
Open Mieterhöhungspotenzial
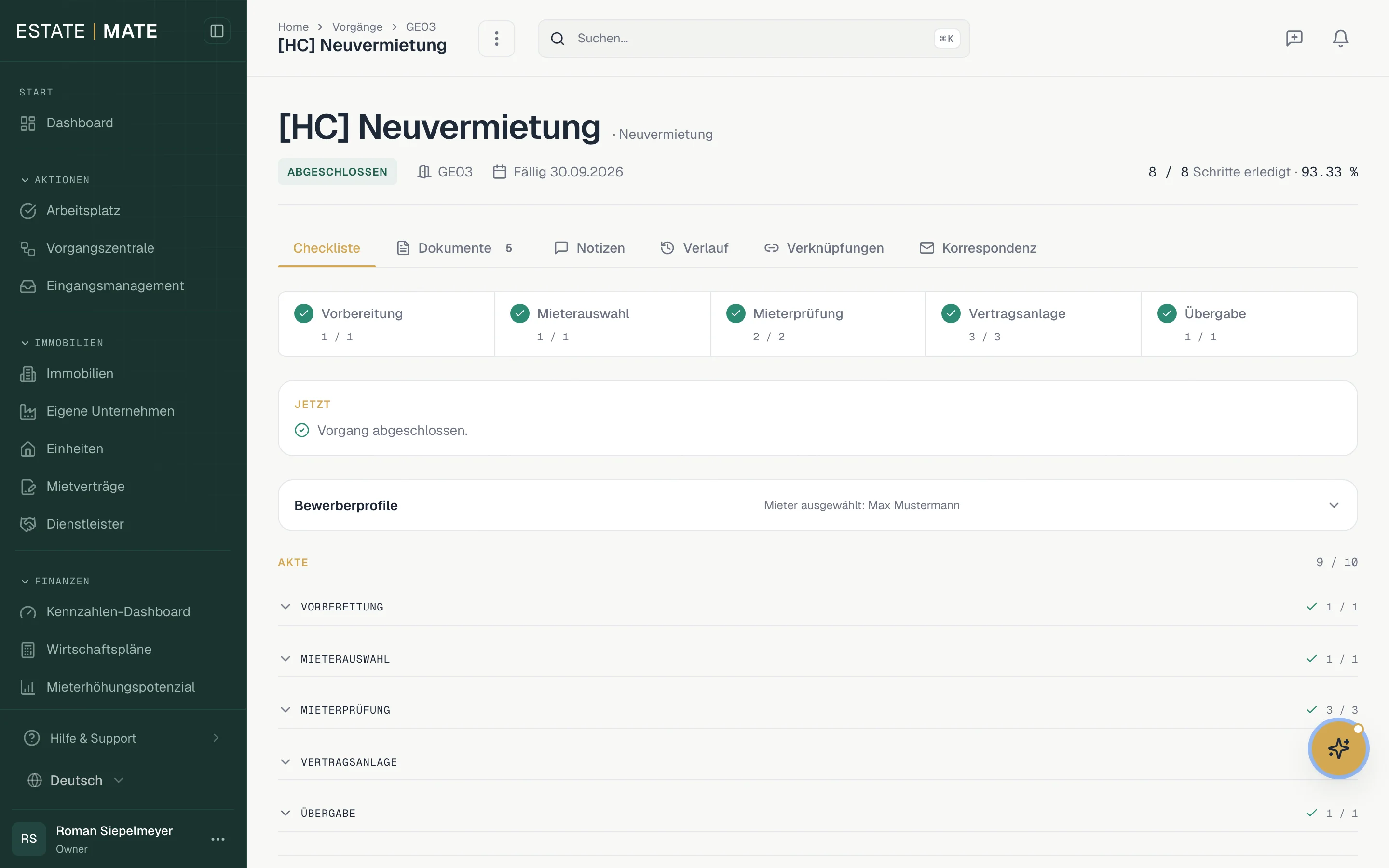pyautogui.click(x=123, y=687)
